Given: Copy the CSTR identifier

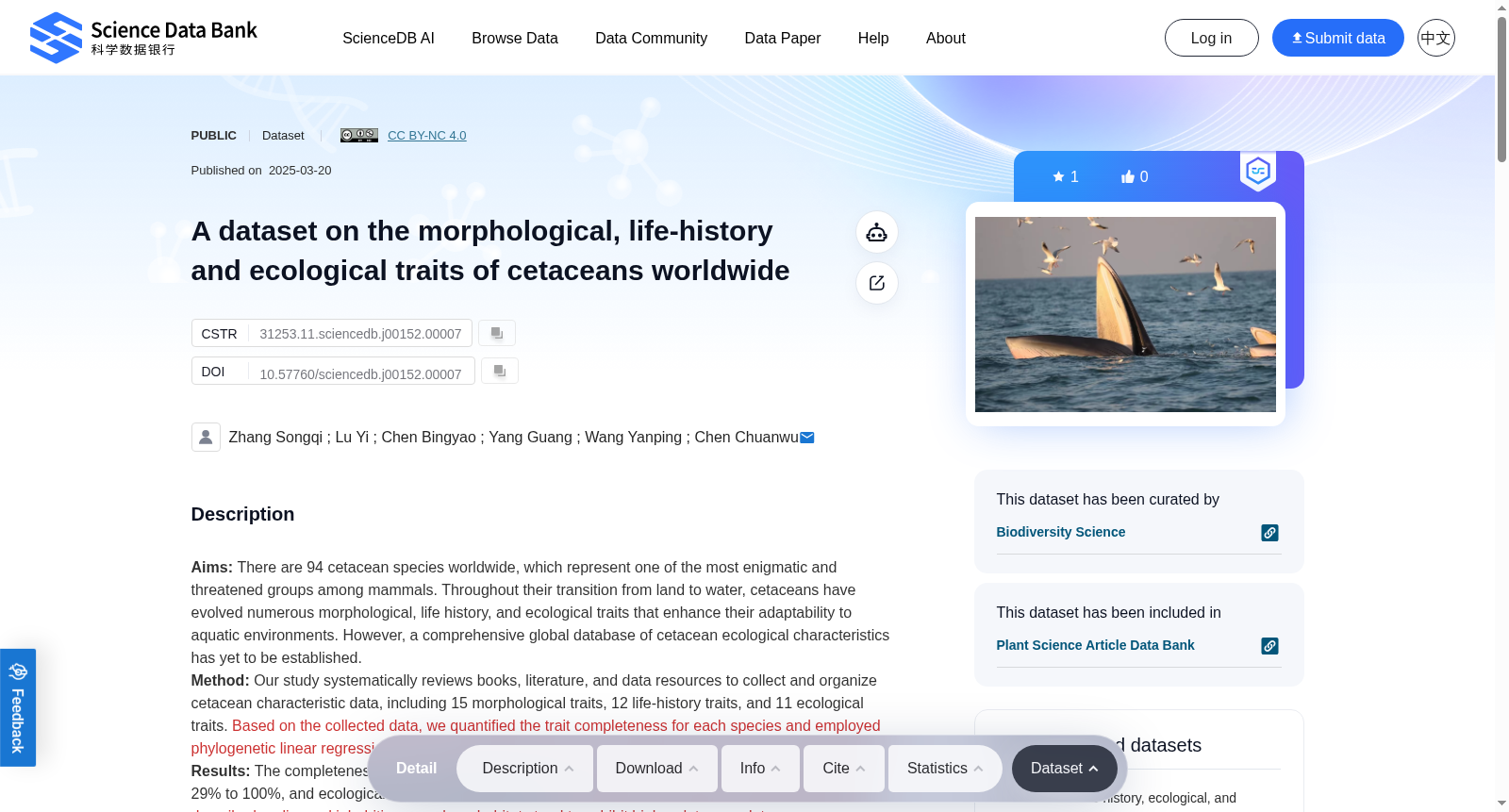Looking at the screenshot, I should tap(497, 333).
